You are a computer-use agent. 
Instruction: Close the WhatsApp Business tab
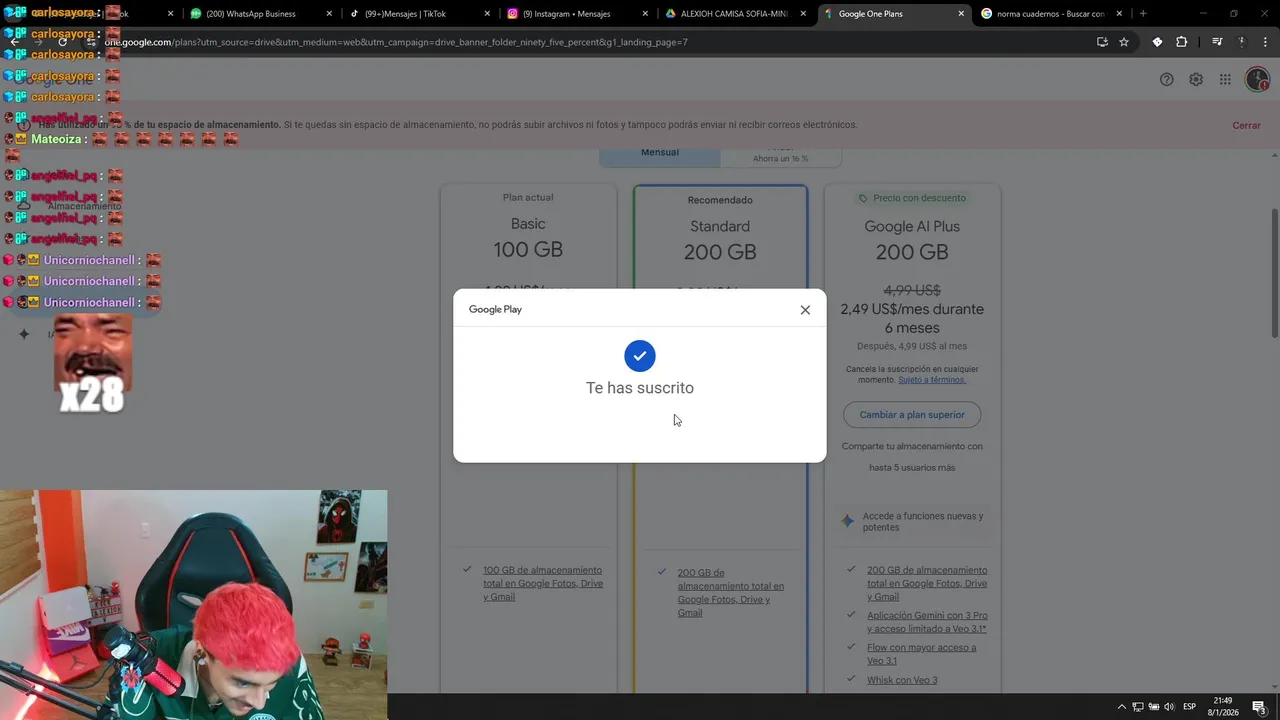(330, 14)
